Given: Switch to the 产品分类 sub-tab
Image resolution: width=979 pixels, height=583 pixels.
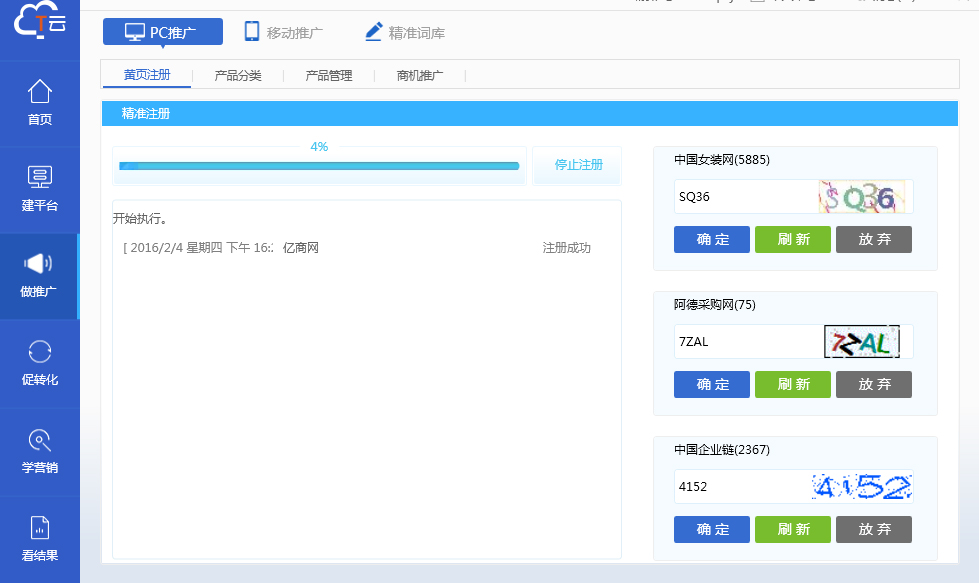Looking at the screenshot, I should pyautogui.click(x=238, y=75).
